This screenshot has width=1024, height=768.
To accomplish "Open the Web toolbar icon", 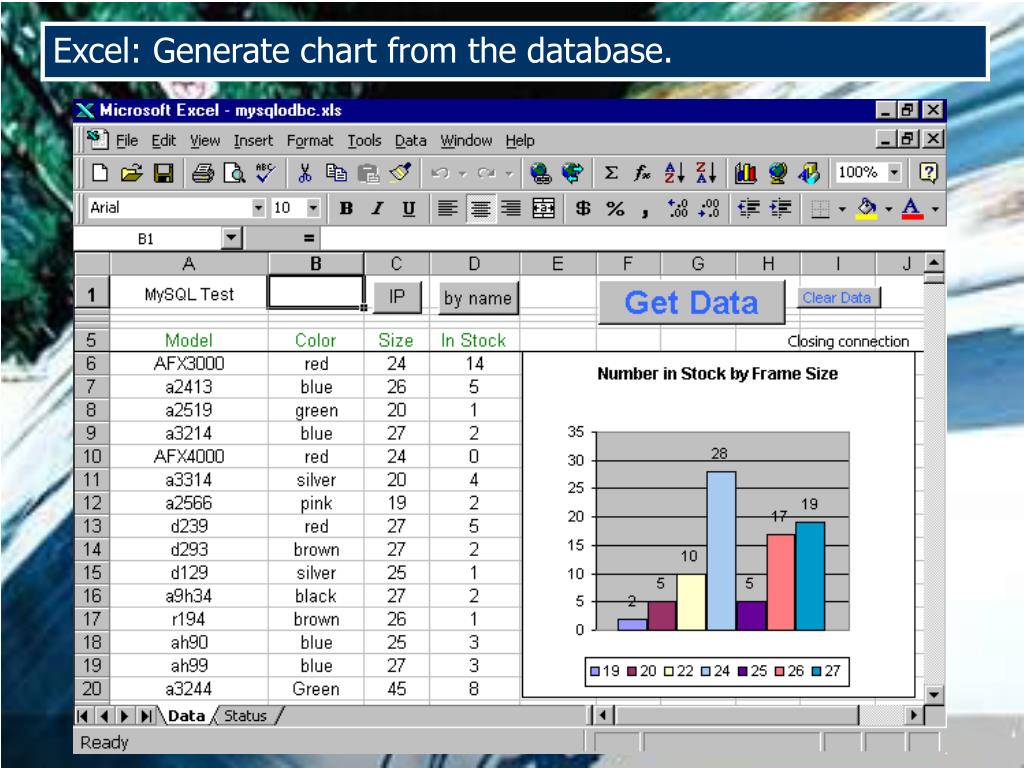I will [x=572, y=173].
